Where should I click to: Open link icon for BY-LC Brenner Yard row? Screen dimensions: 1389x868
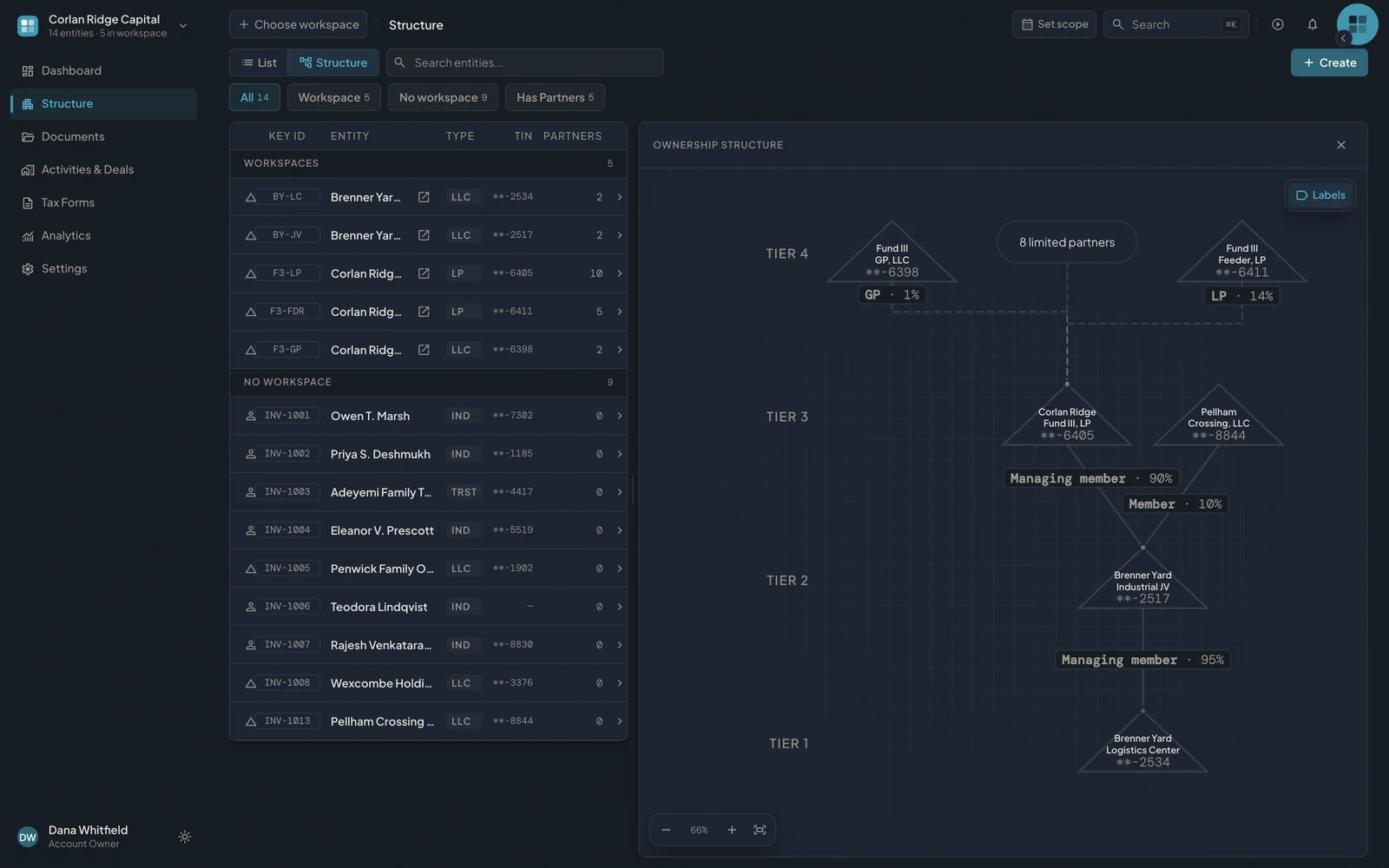(424, 197)
